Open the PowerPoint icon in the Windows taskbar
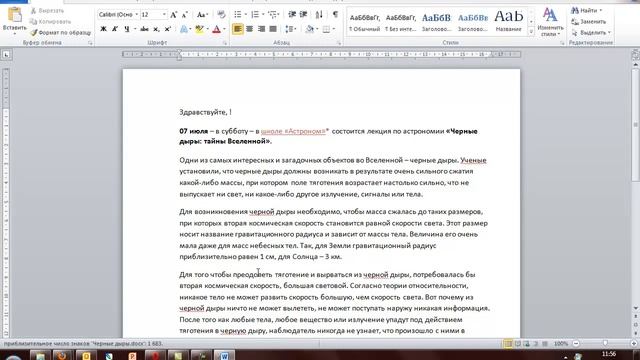The image size is (640, 360). point(132,356)
